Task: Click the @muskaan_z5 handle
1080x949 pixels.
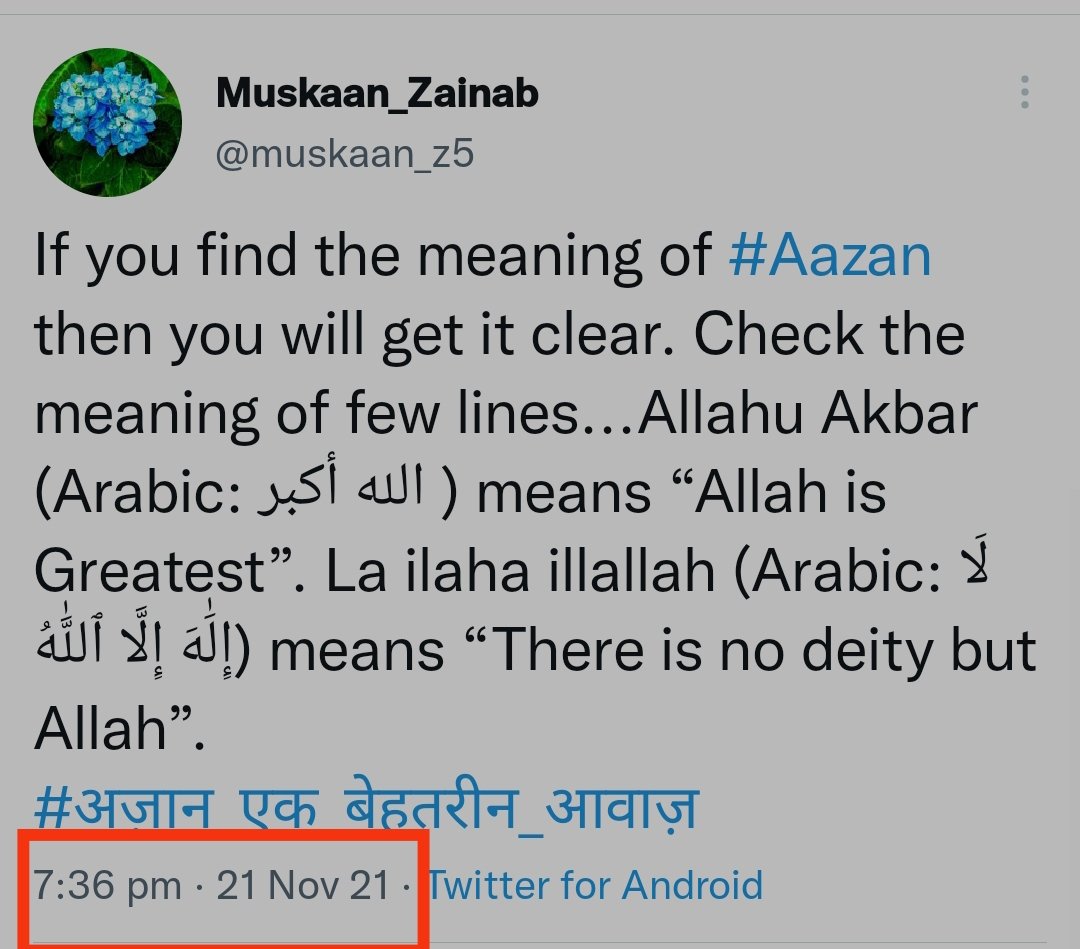Action: 345,155
